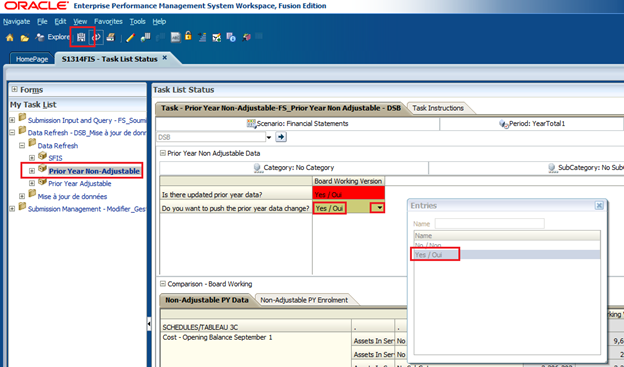
Task: Open the DSB selector dropdown
Action: (x=269, y=137)
